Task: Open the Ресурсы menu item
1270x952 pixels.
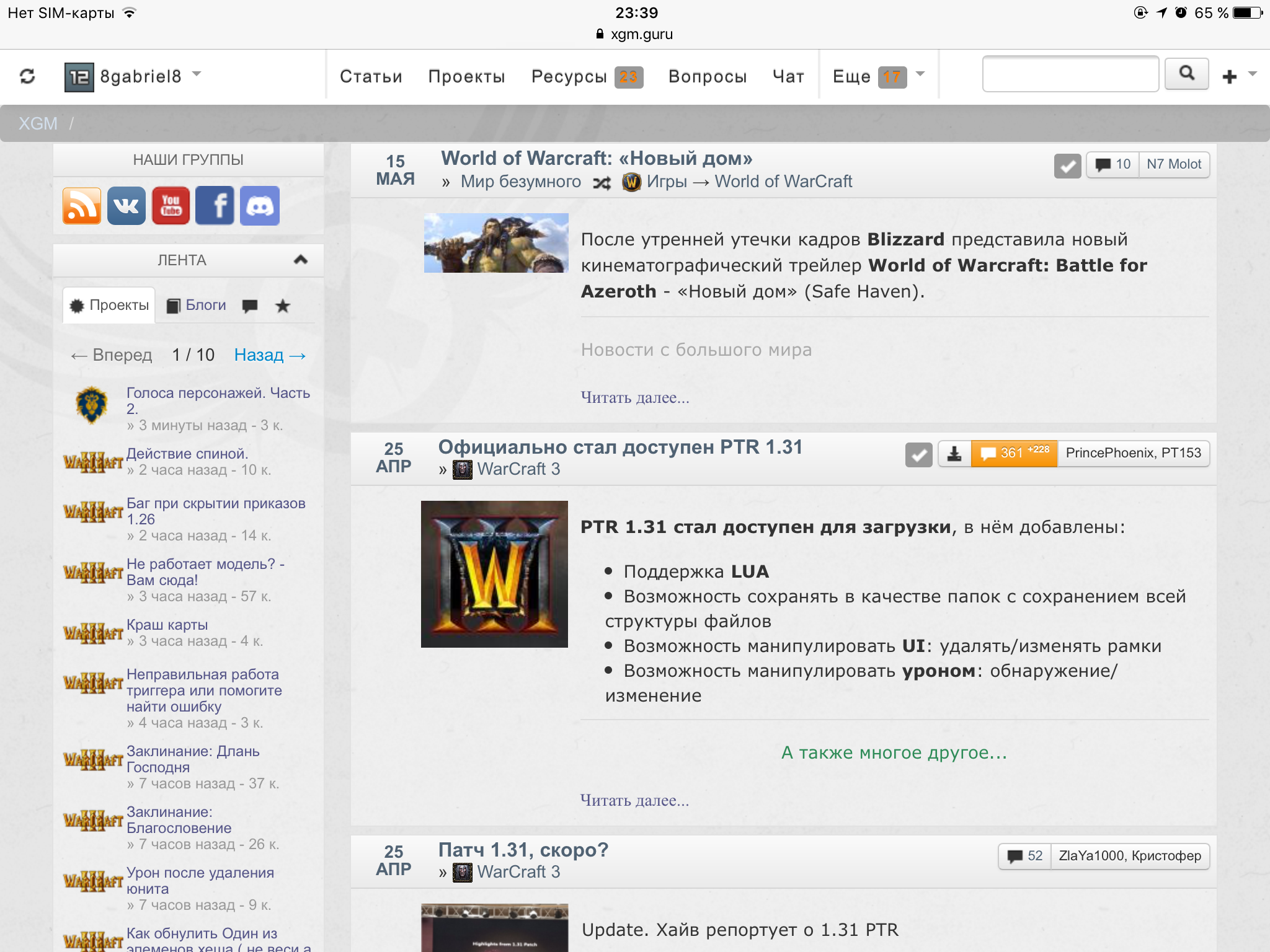Action: pos(569,76)
